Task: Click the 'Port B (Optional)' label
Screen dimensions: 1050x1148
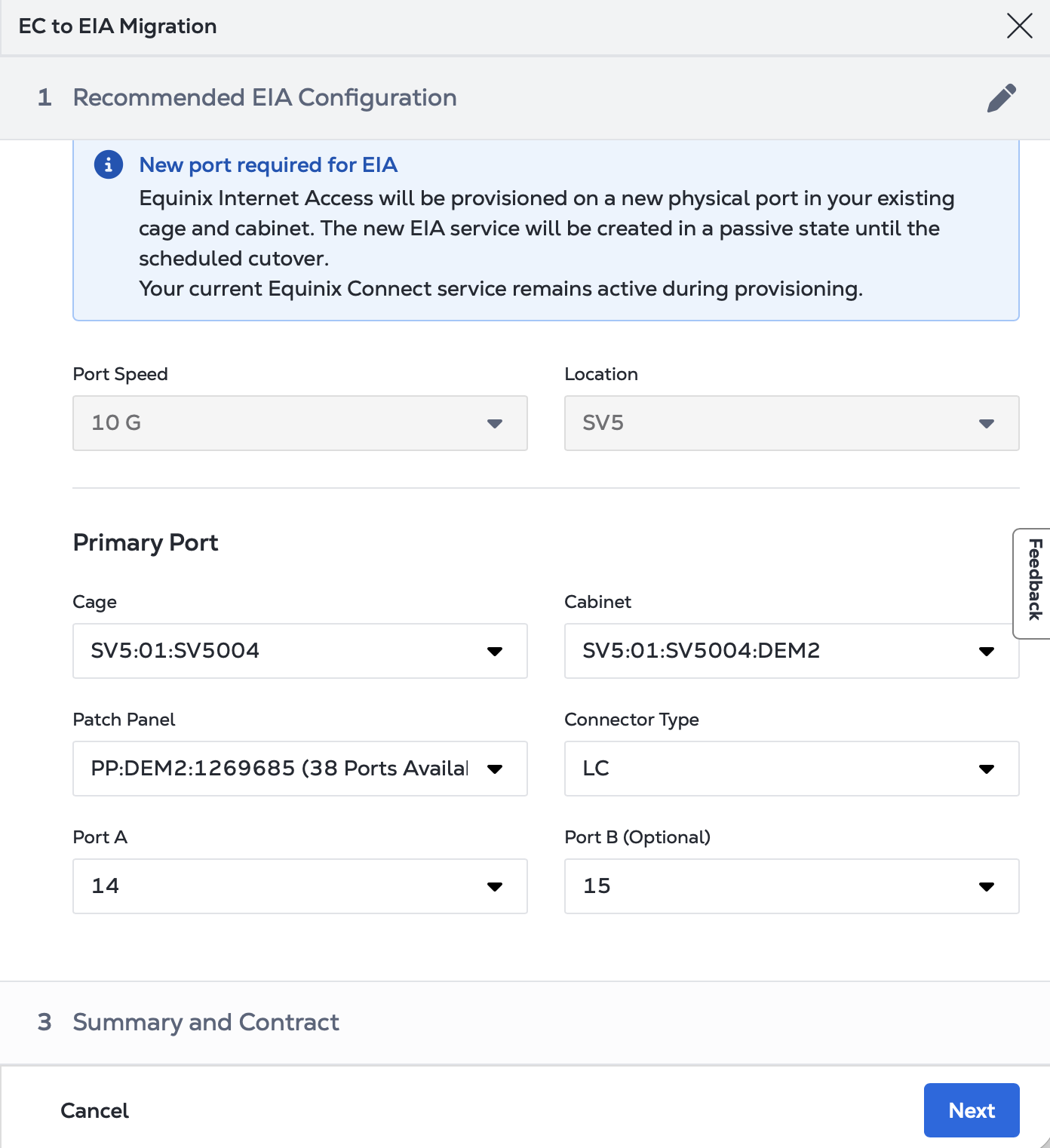Action: [638, 837]
